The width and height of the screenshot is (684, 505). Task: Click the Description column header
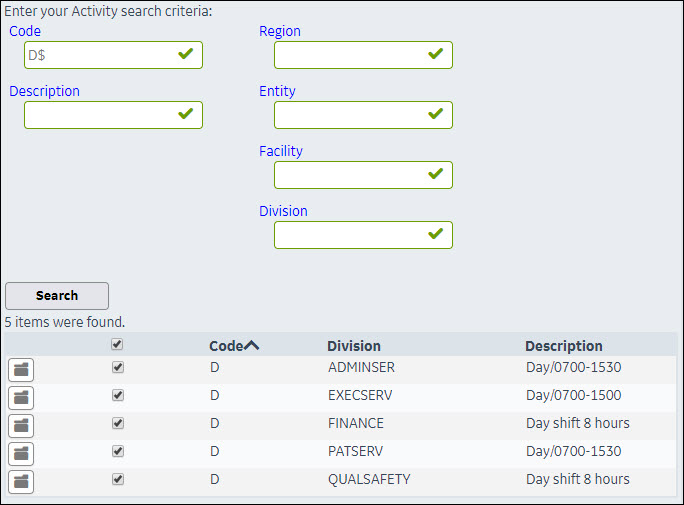click(x=563, y=346)
